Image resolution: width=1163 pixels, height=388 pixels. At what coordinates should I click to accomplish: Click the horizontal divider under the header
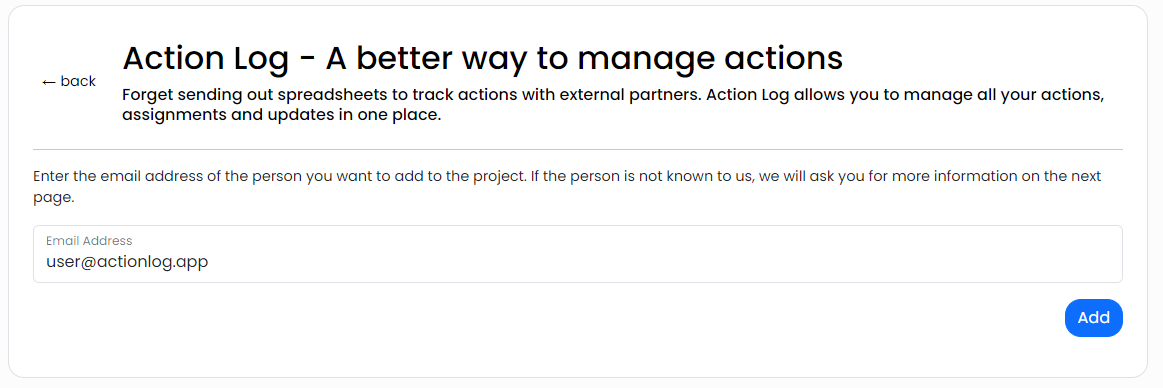pyautogui.click(x=577, y=150)
